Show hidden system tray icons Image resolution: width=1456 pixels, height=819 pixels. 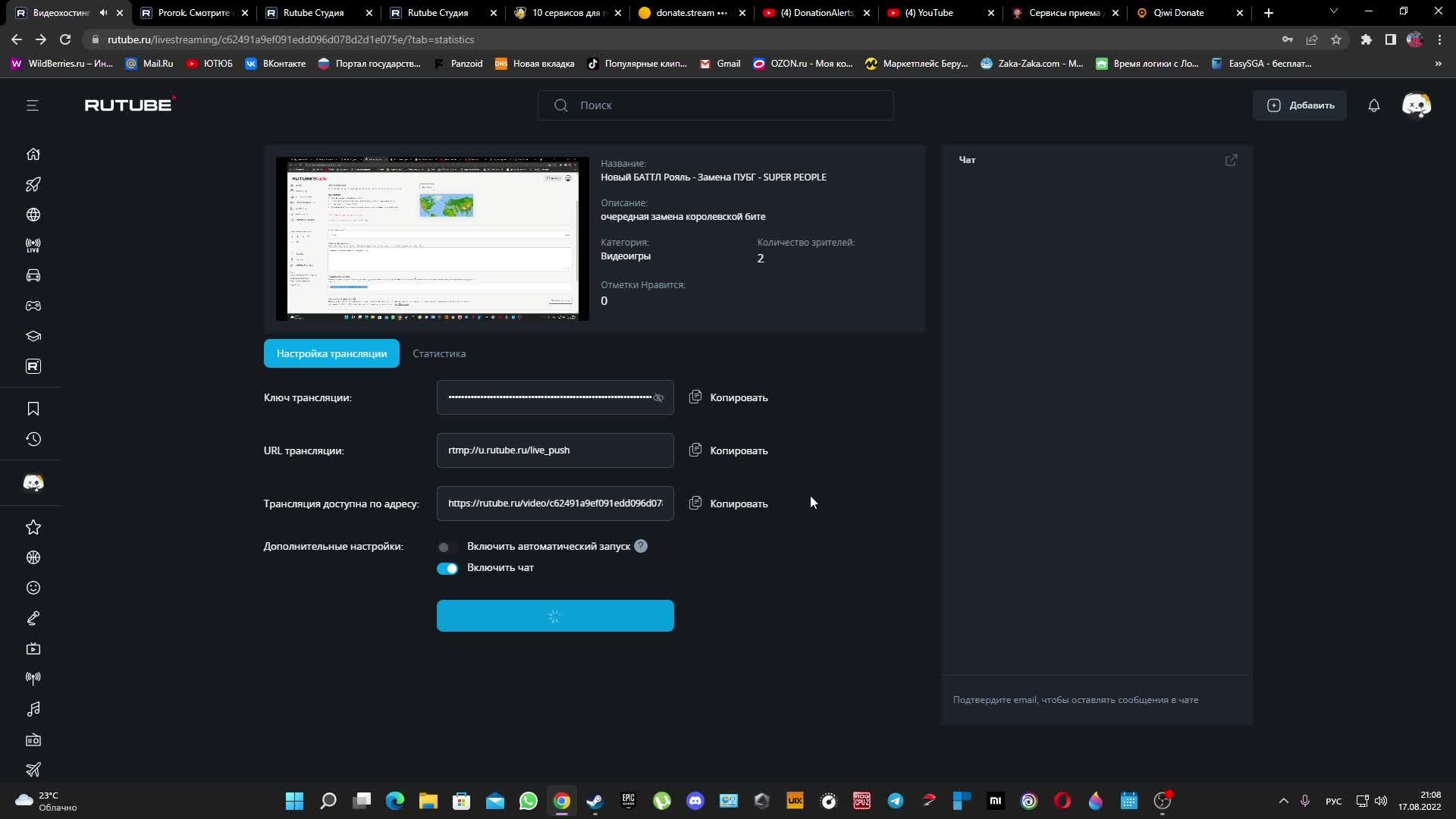click(x=1283, y=801)
